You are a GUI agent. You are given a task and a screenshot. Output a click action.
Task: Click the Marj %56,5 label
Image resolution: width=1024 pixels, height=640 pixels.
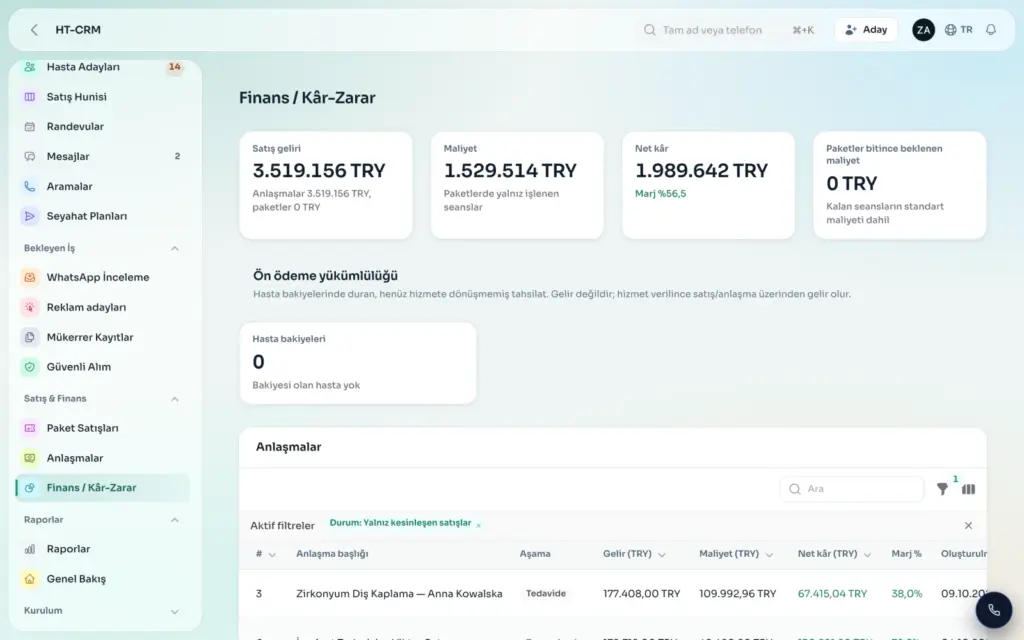coord(660,193)
